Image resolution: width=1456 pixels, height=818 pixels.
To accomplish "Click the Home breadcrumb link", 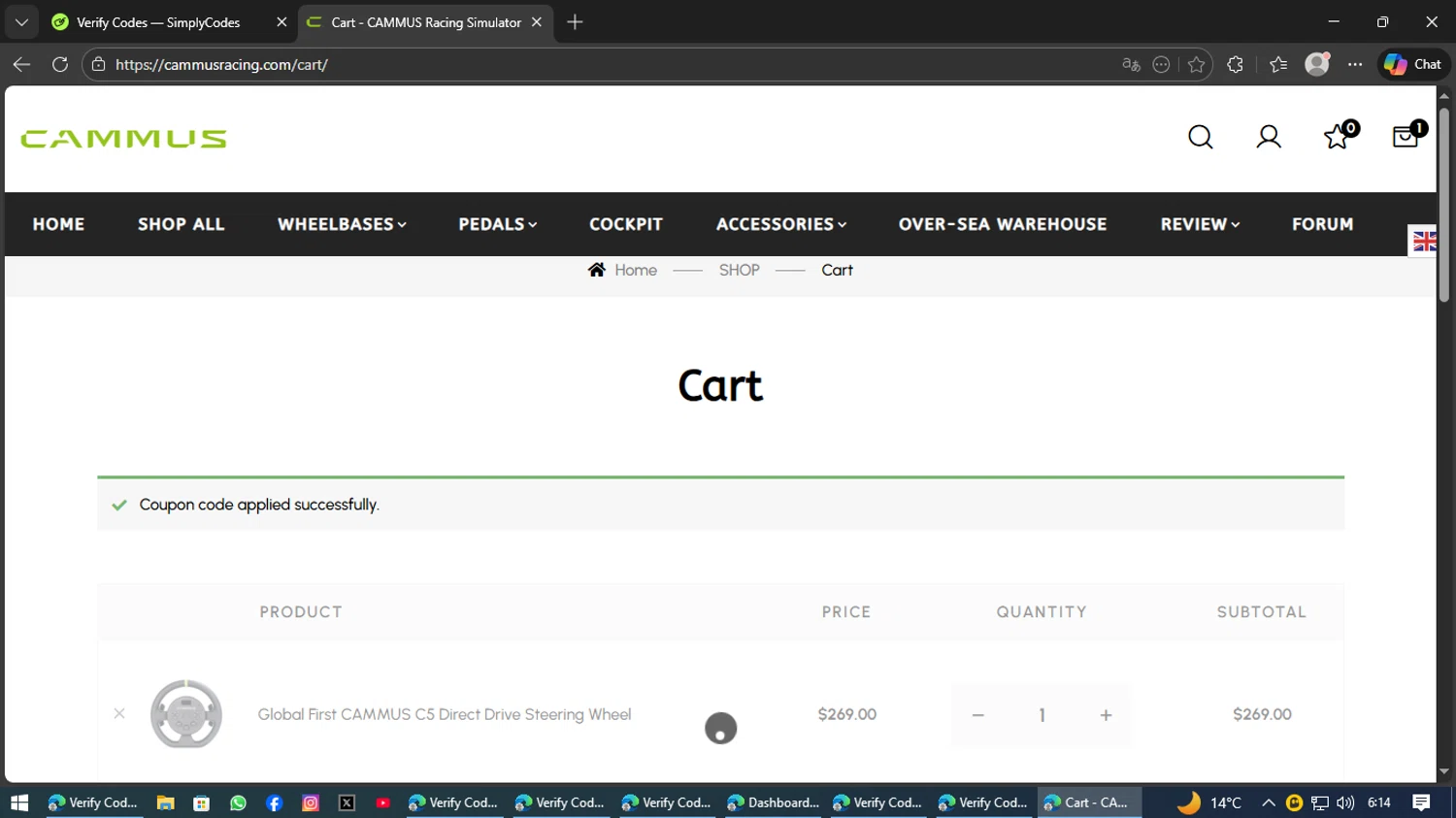I will (x=636, y=270).
